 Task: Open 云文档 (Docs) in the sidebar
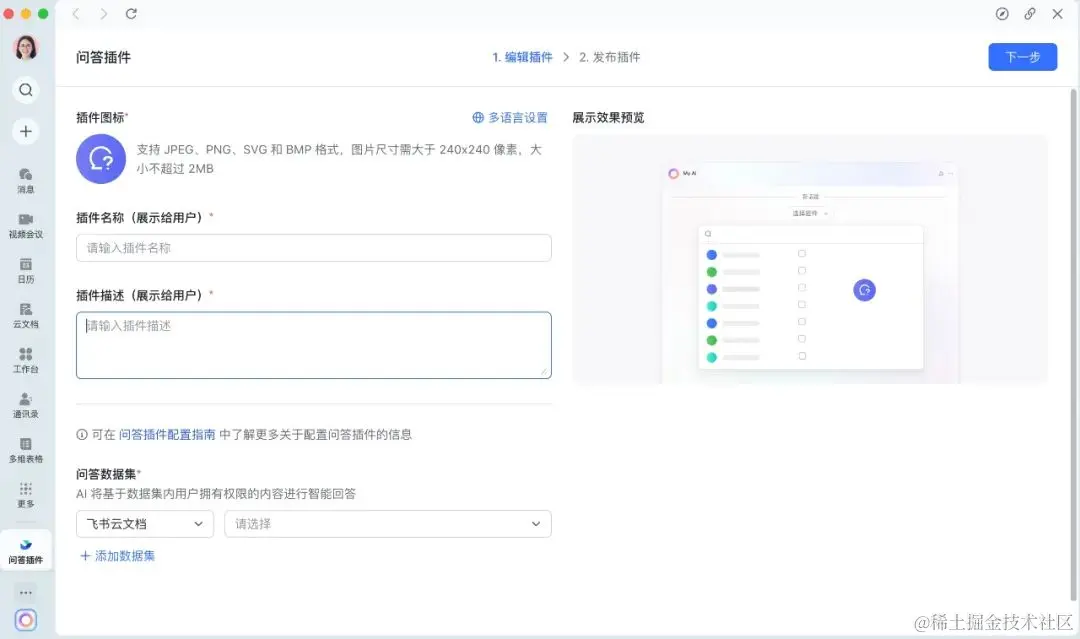coord(25,313)
